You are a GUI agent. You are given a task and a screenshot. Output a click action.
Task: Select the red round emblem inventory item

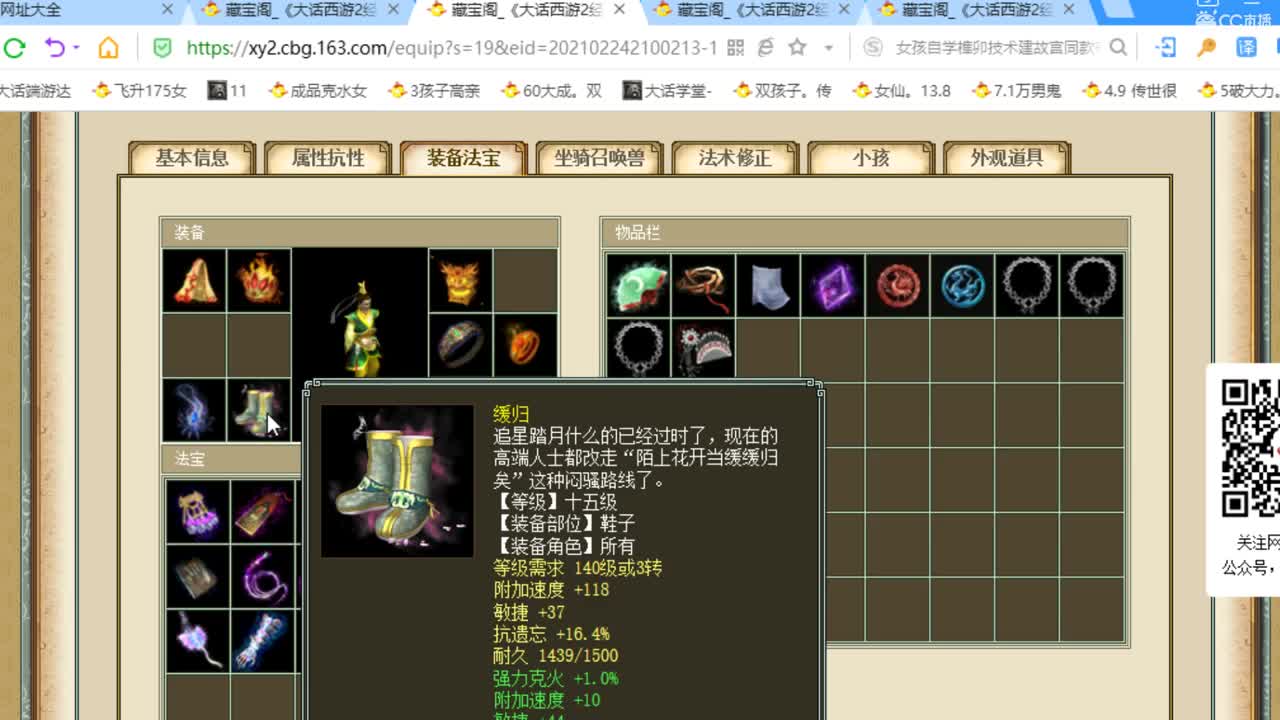pos(898,285)
